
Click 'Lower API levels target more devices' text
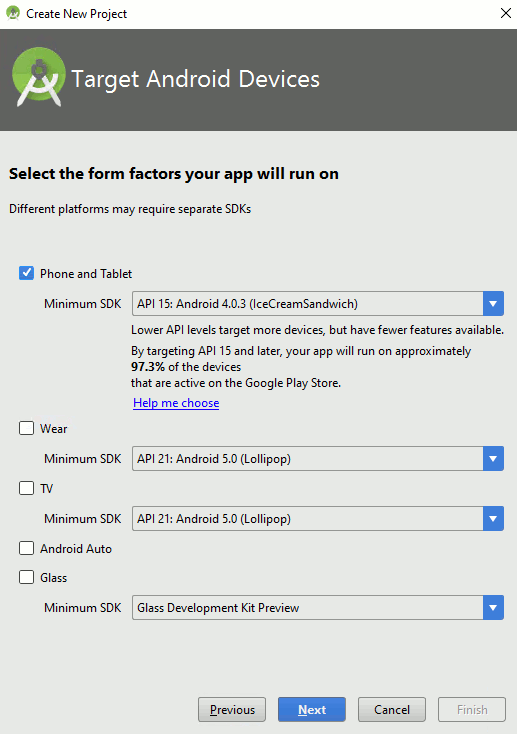tap(318, 330)
